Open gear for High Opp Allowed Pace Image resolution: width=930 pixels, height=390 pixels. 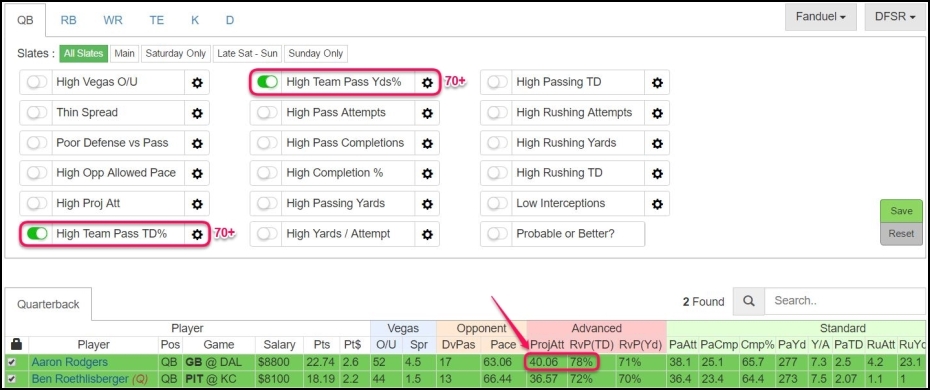pos(197,173)
